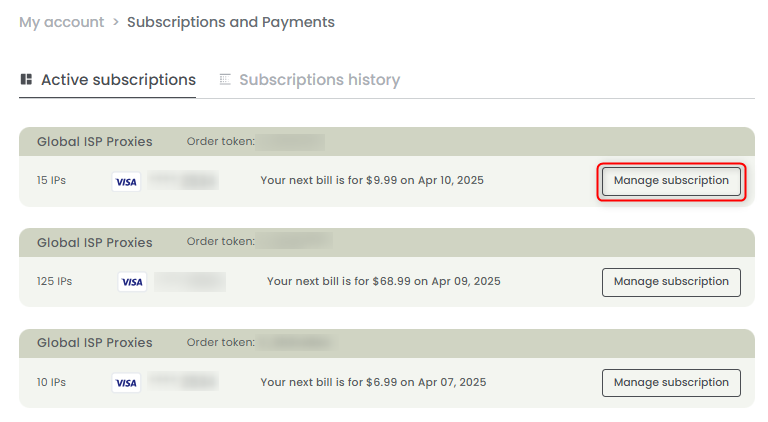Manage subscription for the 125 IPs plan
The image size is (768, 422).
[x=671, y=282]
